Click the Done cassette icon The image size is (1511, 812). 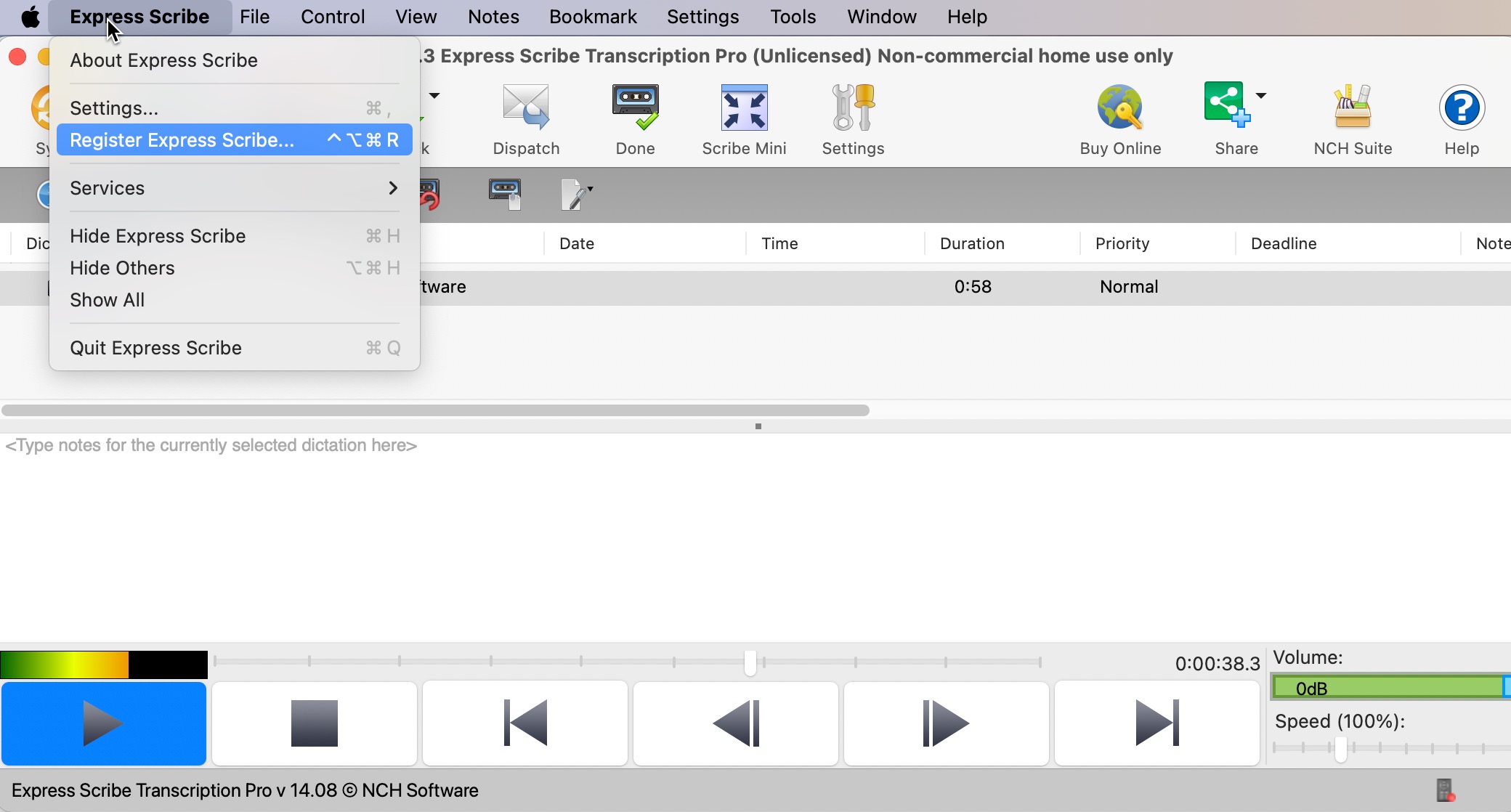click(x=635, y=107)
